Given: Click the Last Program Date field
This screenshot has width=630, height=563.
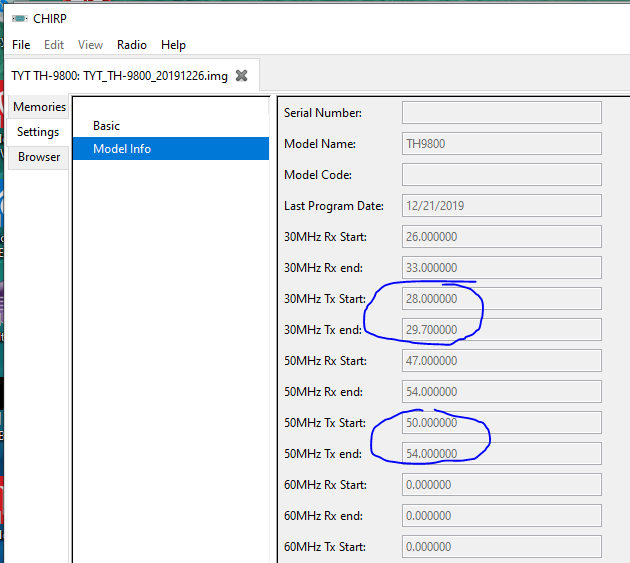Looking at the screenshot, I should click(x=501, y=205).
